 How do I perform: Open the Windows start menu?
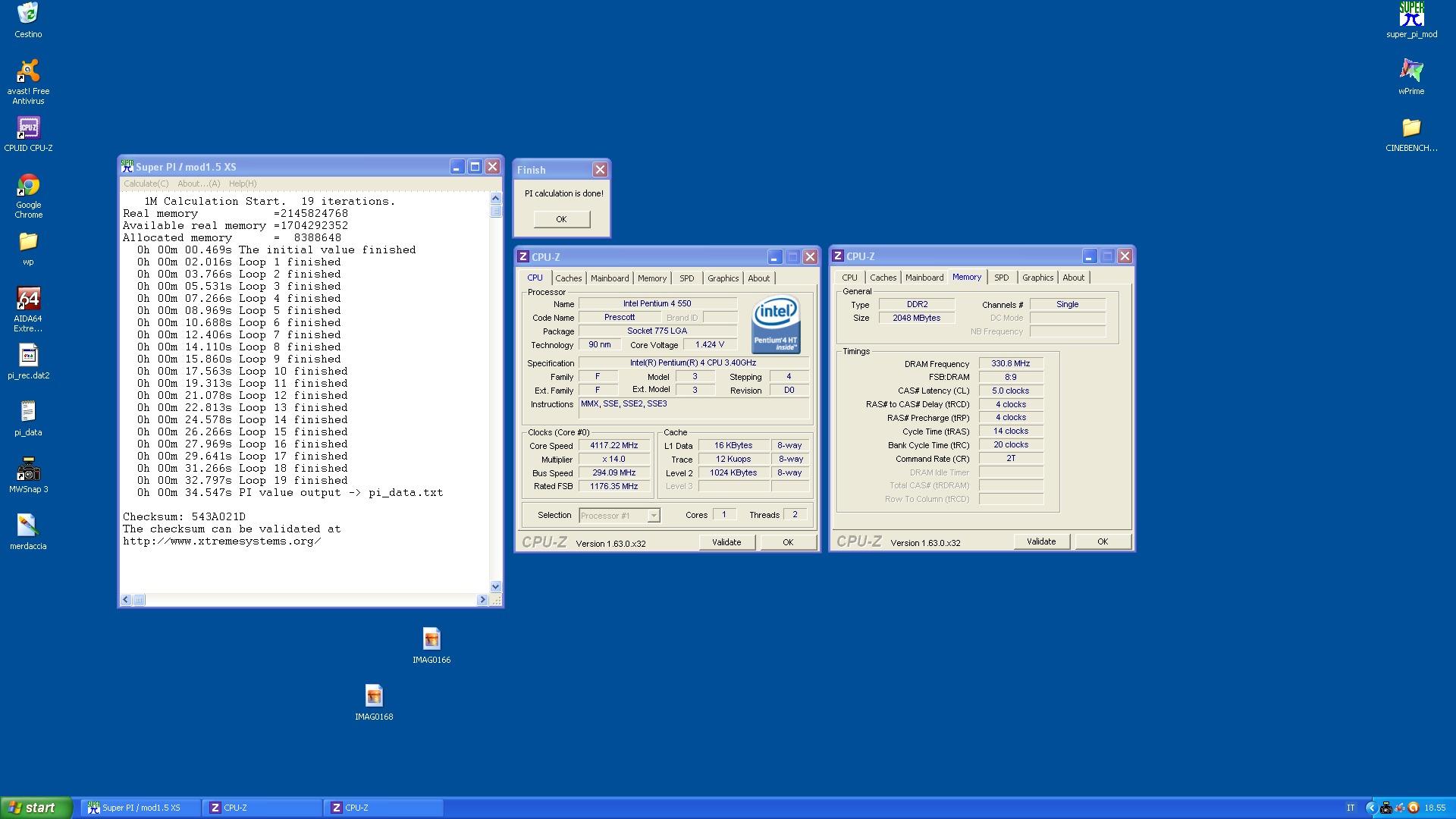(36, 808)
